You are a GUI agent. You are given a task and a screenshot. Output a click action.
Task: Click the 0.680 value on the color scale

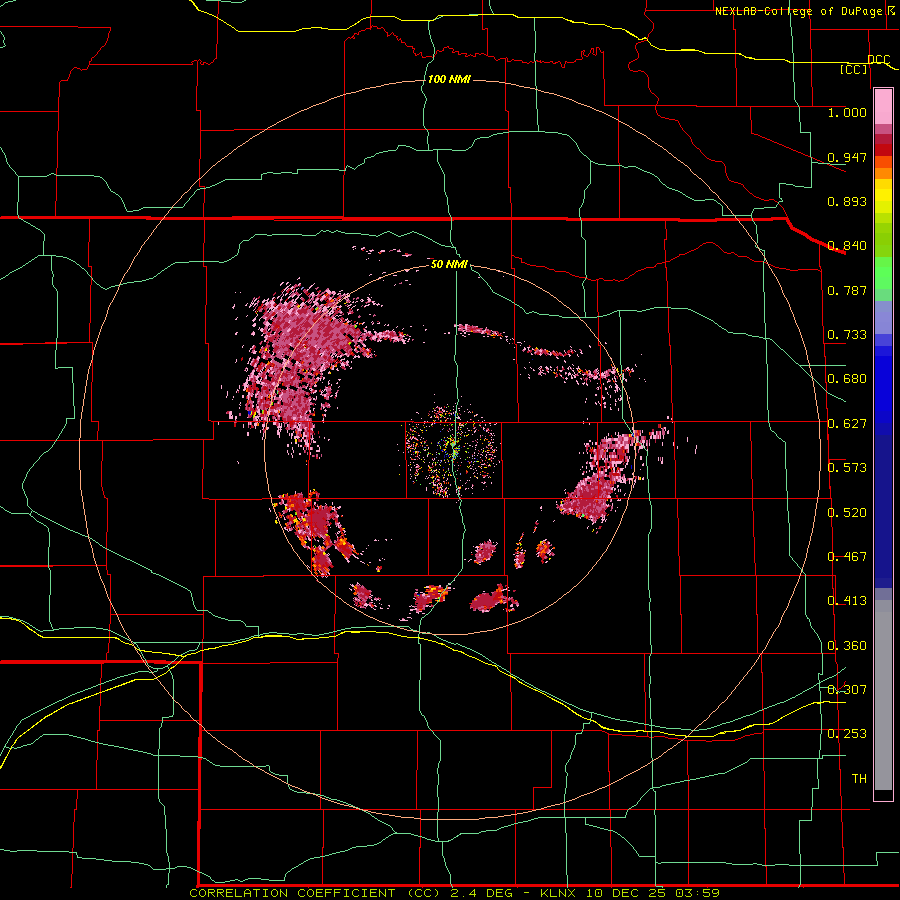pos(847,379)
